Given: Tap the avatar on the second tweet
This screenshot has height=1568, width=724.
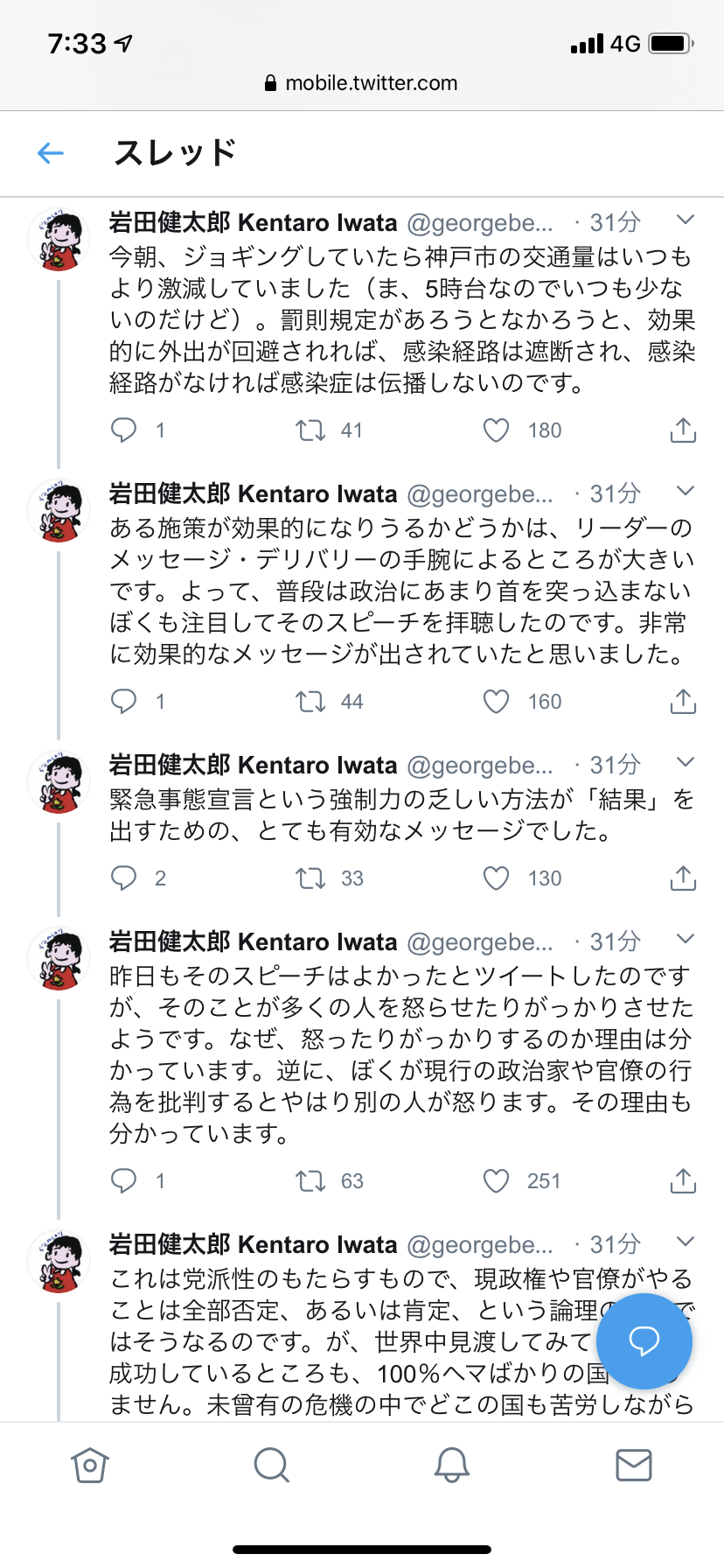Looking at the screenshot, I should (59, 510).
